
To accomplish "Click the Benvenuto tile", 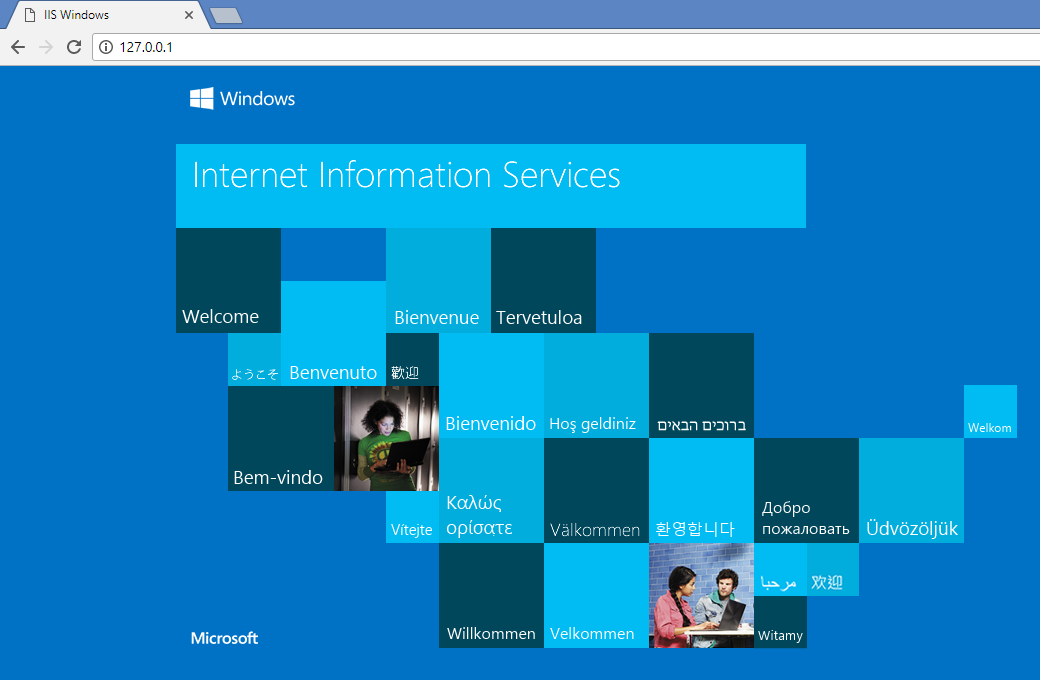I will tap(334, 334).
